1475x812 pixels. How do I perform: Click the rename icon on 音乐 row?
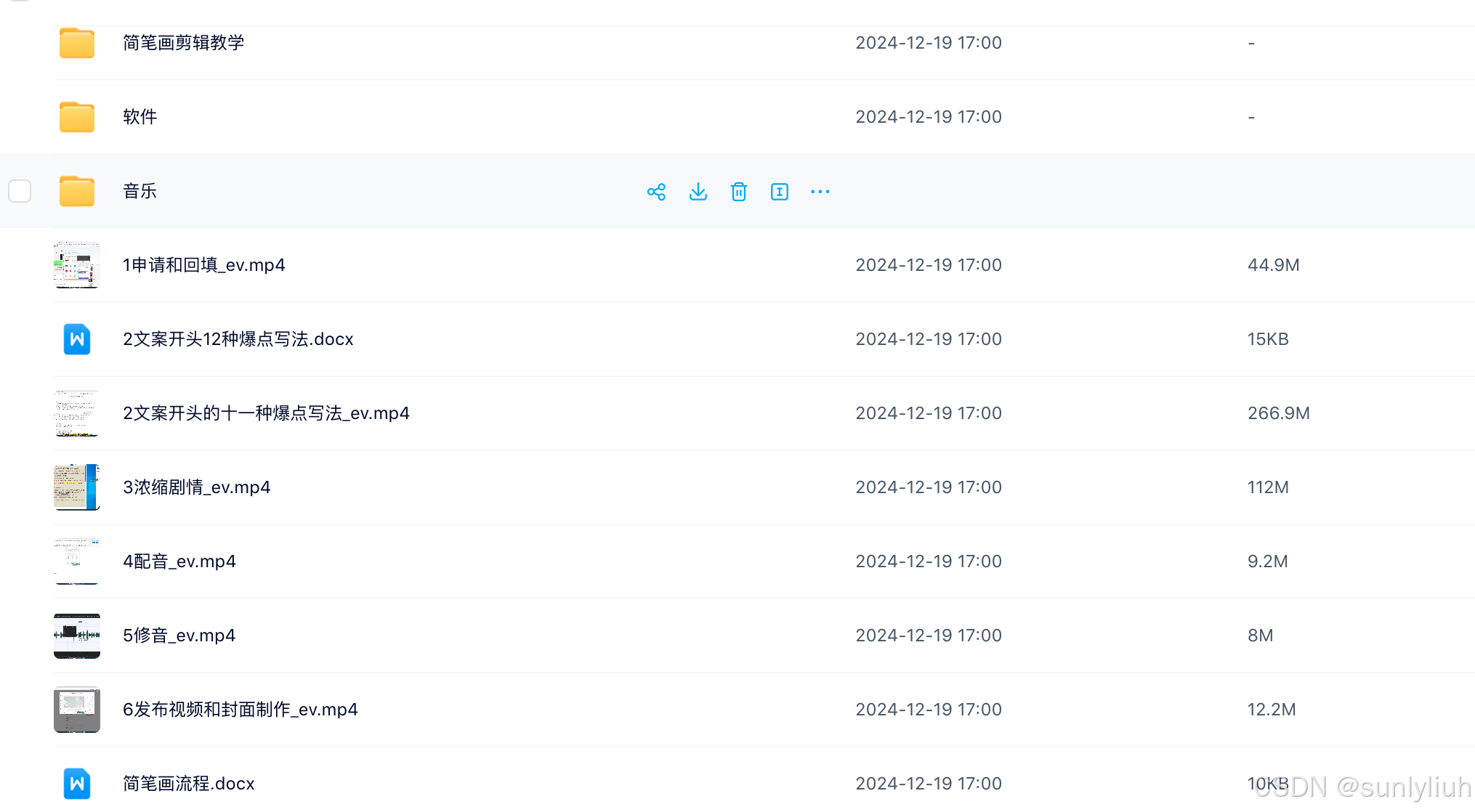pyautogui.click(x=779, y=192)
